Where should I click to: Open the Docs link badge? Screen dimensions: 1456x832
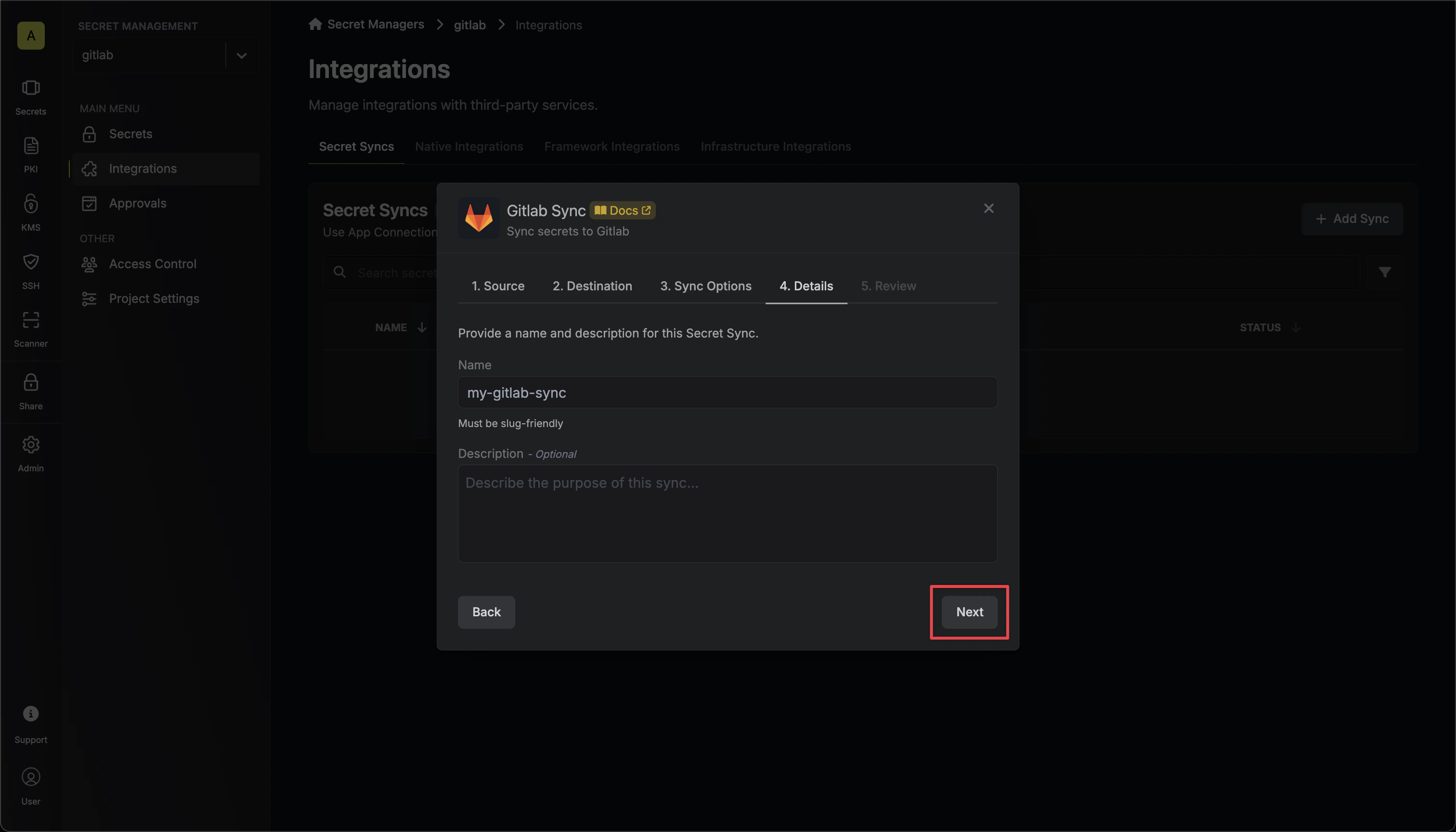click(622, 211)
